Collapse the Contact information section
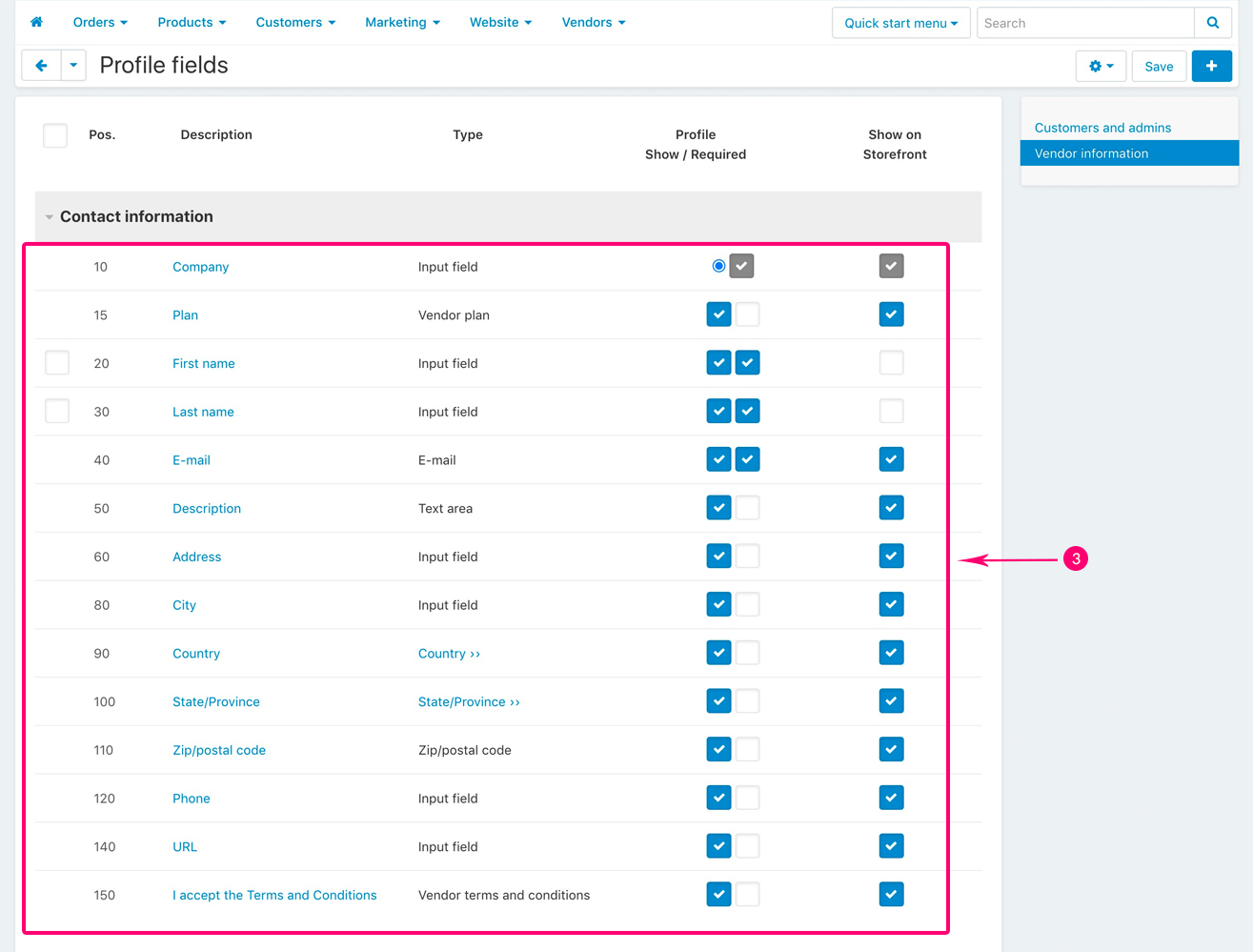 pyautogui.click(x=50, y=217)
